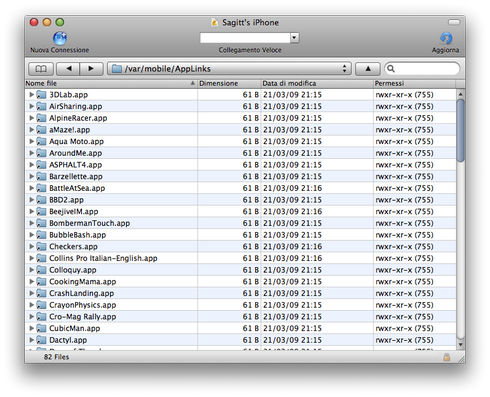
Task: Expand the CookingMama.app disclosure triangle
Action: 31,281
